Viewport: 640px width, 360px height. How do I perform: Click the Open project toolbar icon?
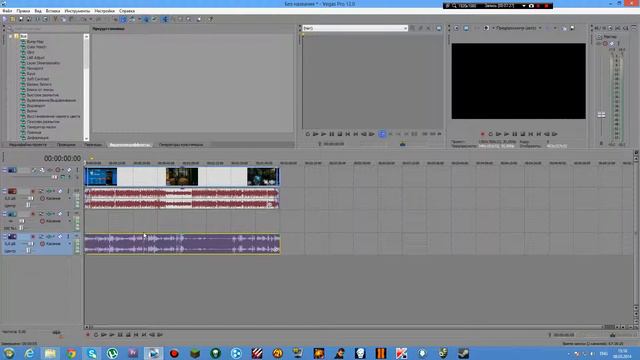tap(13, 19)
